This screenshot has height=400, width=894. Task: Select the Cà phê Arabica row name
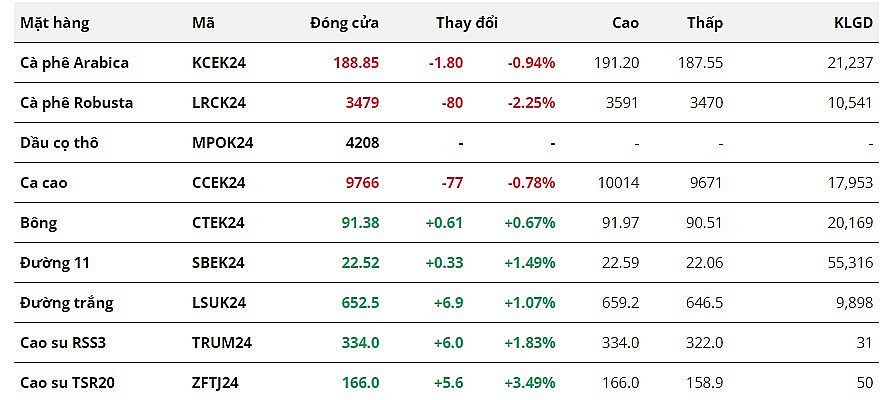click(x=74, y=62)
